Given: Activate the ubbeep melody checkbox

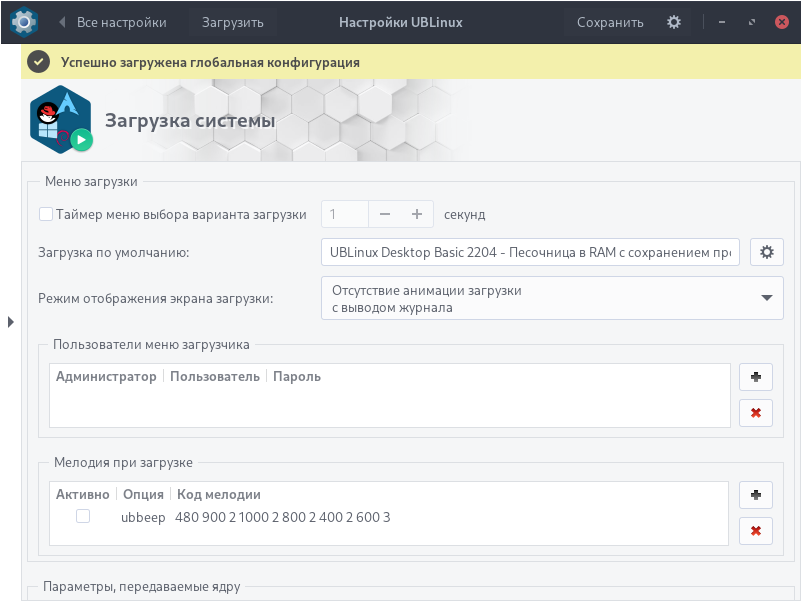Looking at the screenshot, I should click(x=83, y=517).
